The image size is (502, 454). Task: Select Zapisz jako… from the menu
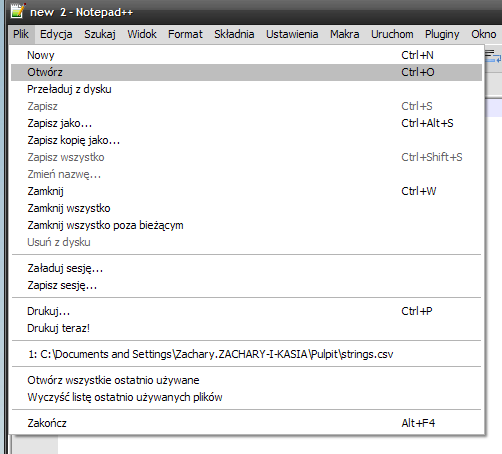point(246,123)
